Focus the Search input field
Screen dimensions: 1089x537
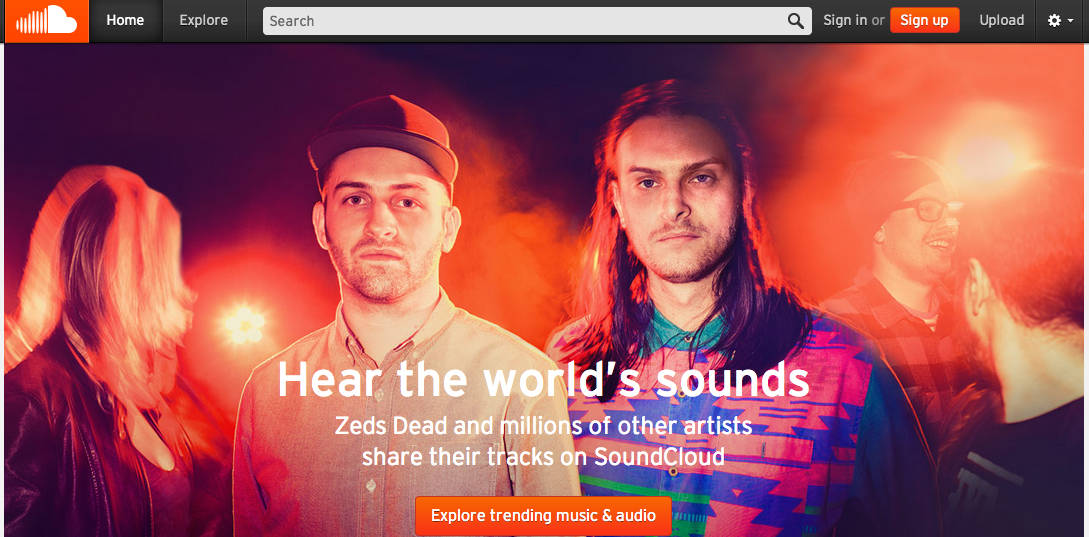click(x=537, y=21)
